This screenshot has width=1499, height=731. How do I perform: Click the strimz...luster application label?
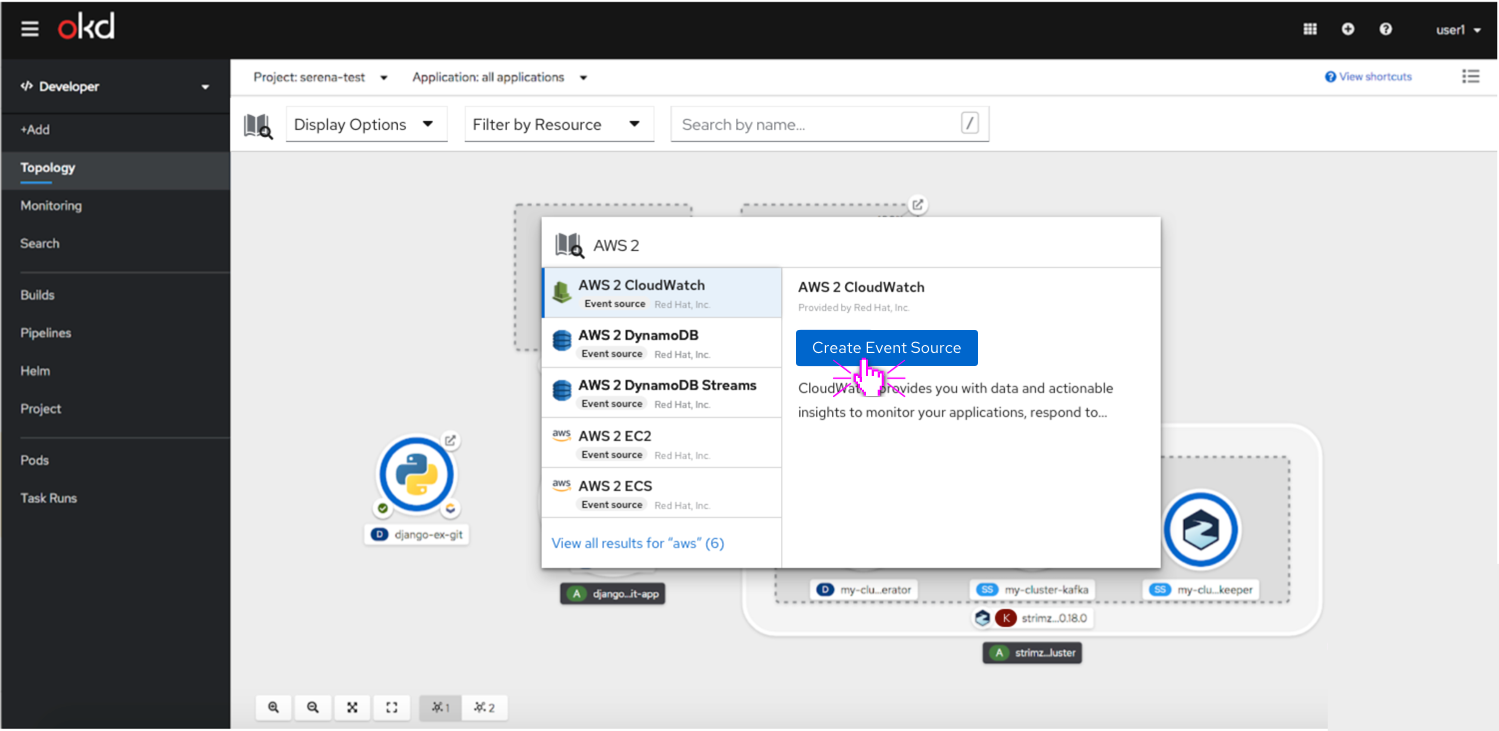pos(1032,653)
